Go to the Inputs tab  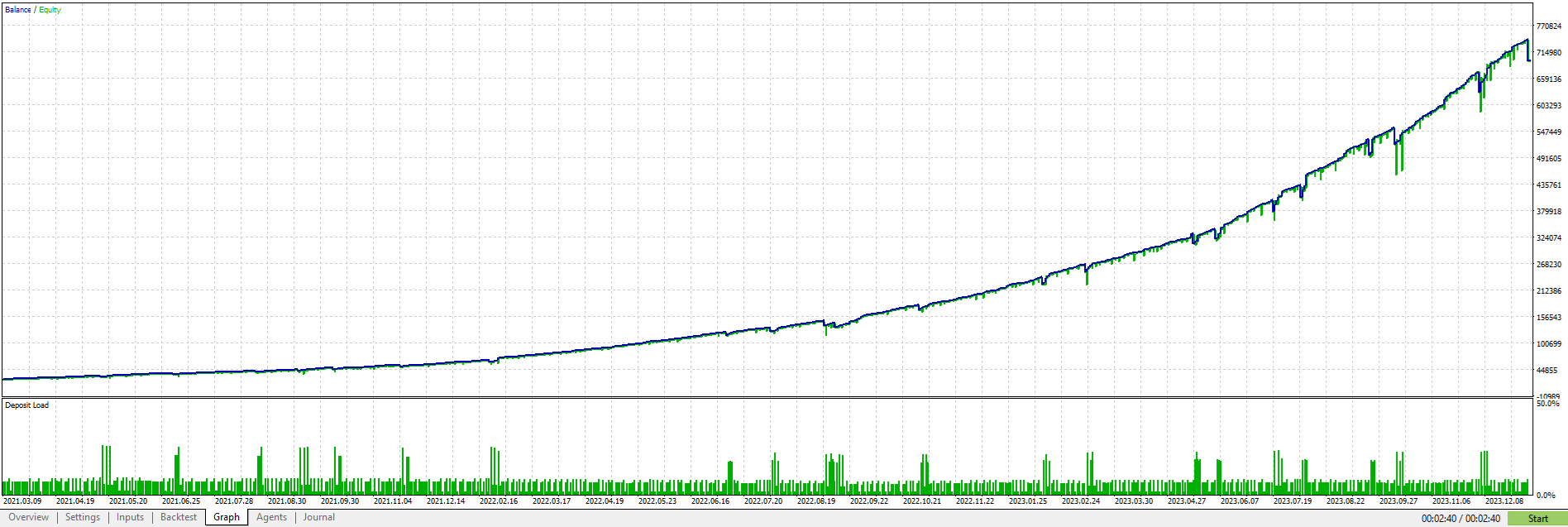tap(130, 517)
